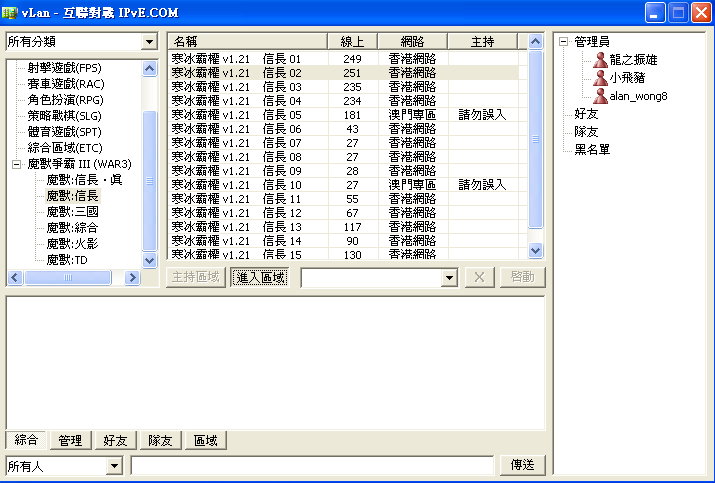The width and height of the screenshot is (715, 483).
Task: Switch to the 綜合 chat tab
Action: 26,440
